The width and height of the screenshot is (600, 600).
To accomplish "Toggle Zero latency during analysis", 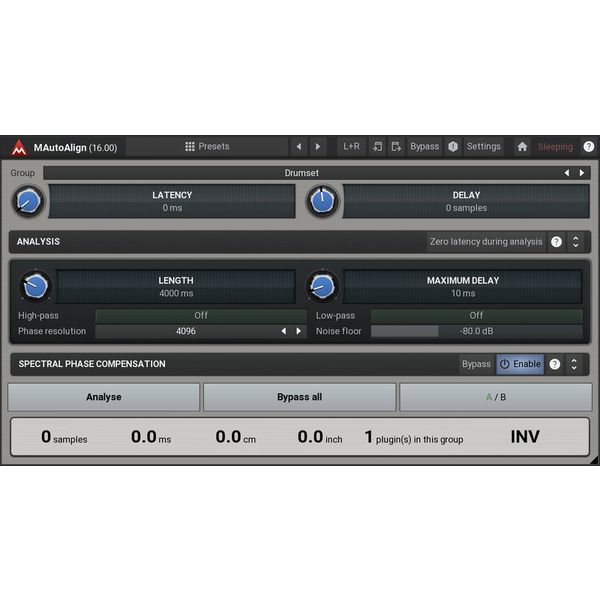I will click(486, 241).
